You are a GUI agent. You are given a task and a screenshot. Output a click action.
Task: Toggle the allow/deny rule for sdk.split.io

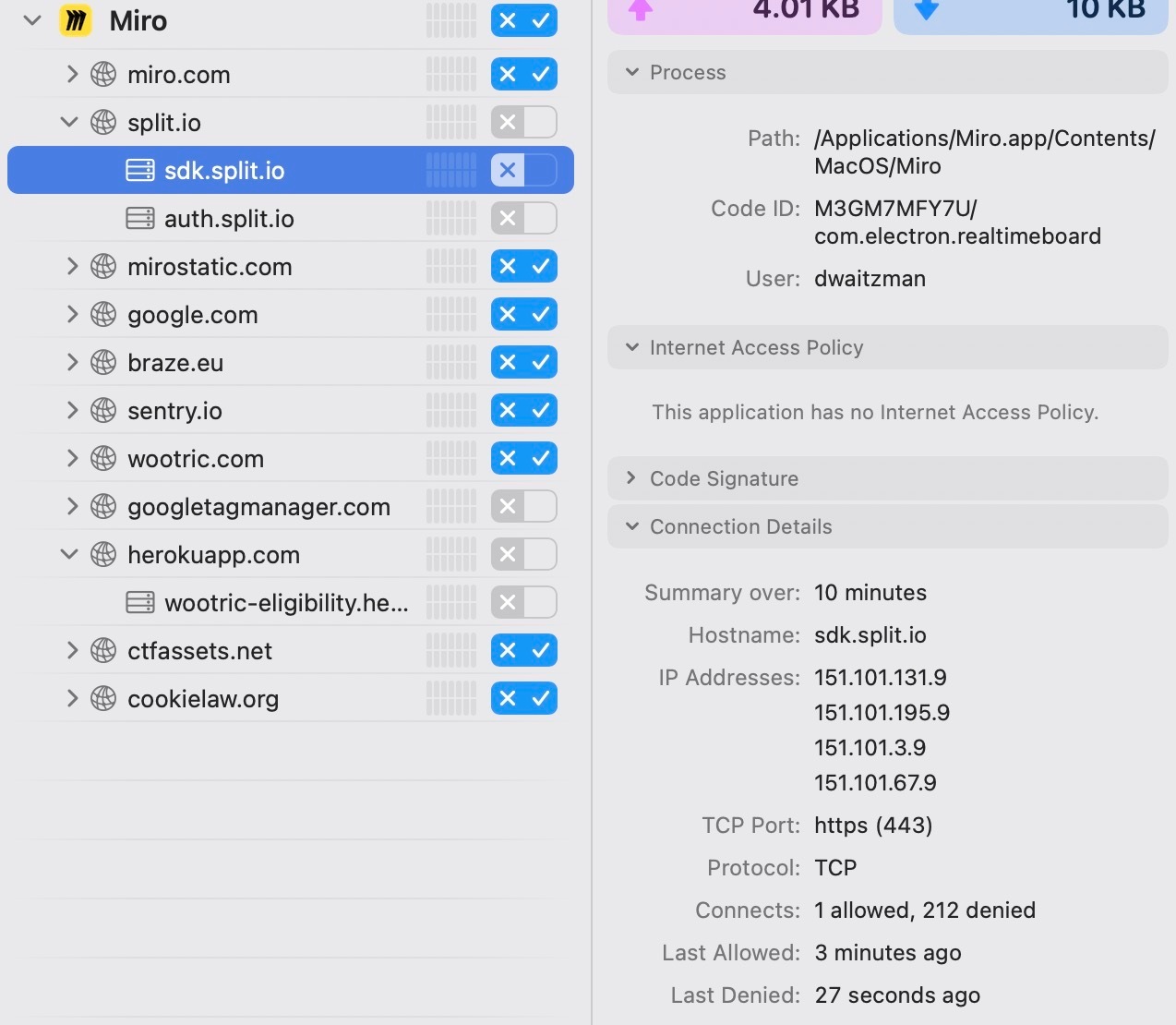(x=524, y=170)
